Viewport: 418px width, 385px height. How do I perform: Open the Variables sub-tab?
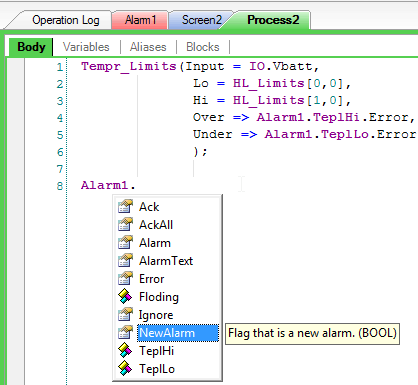point(86,47)
